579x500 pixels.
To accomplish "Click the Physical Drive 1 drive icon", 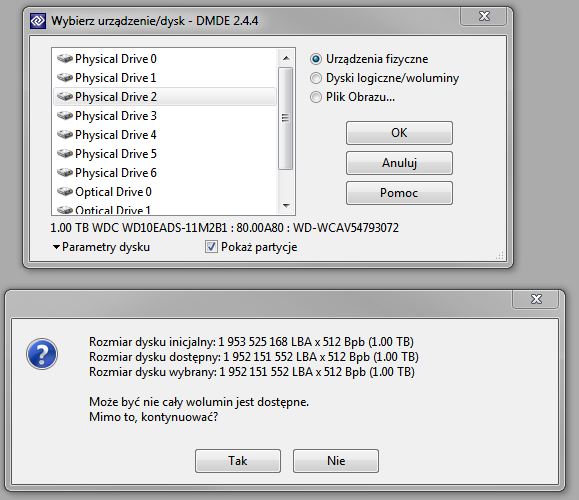I will (x=65, y=78).
